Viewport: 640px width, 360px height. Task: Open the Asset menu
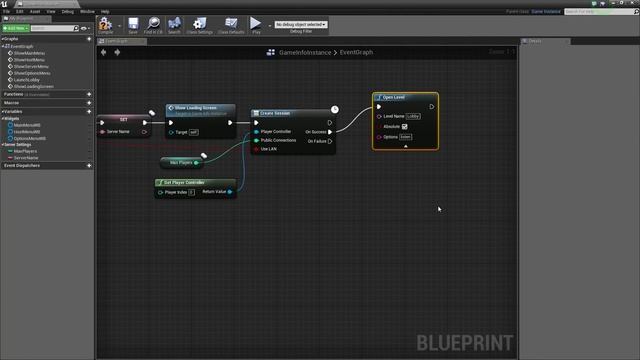click(35, 11)
